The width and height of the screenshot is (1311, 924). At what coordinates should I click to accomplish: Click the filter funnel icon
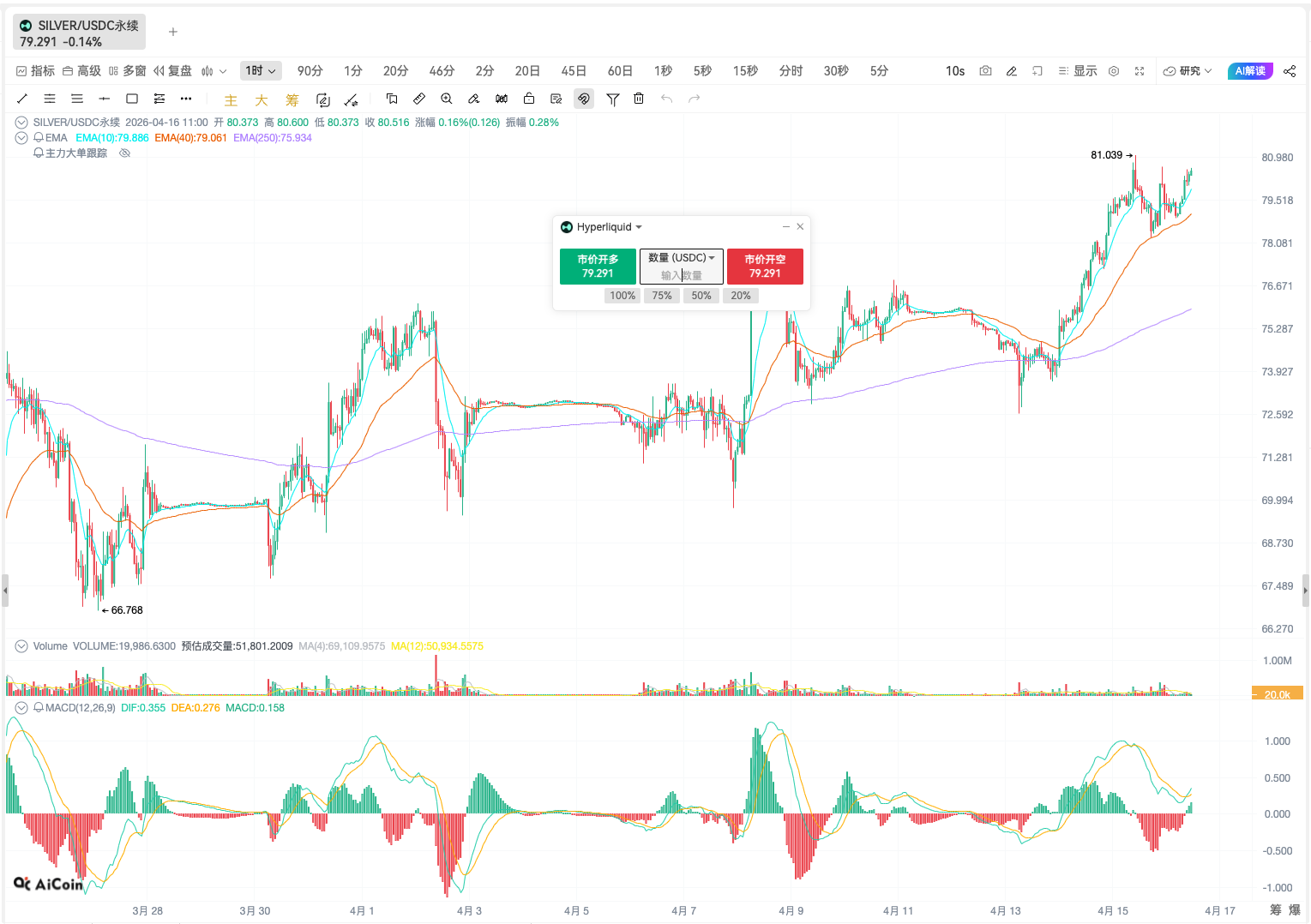[612, 99]
